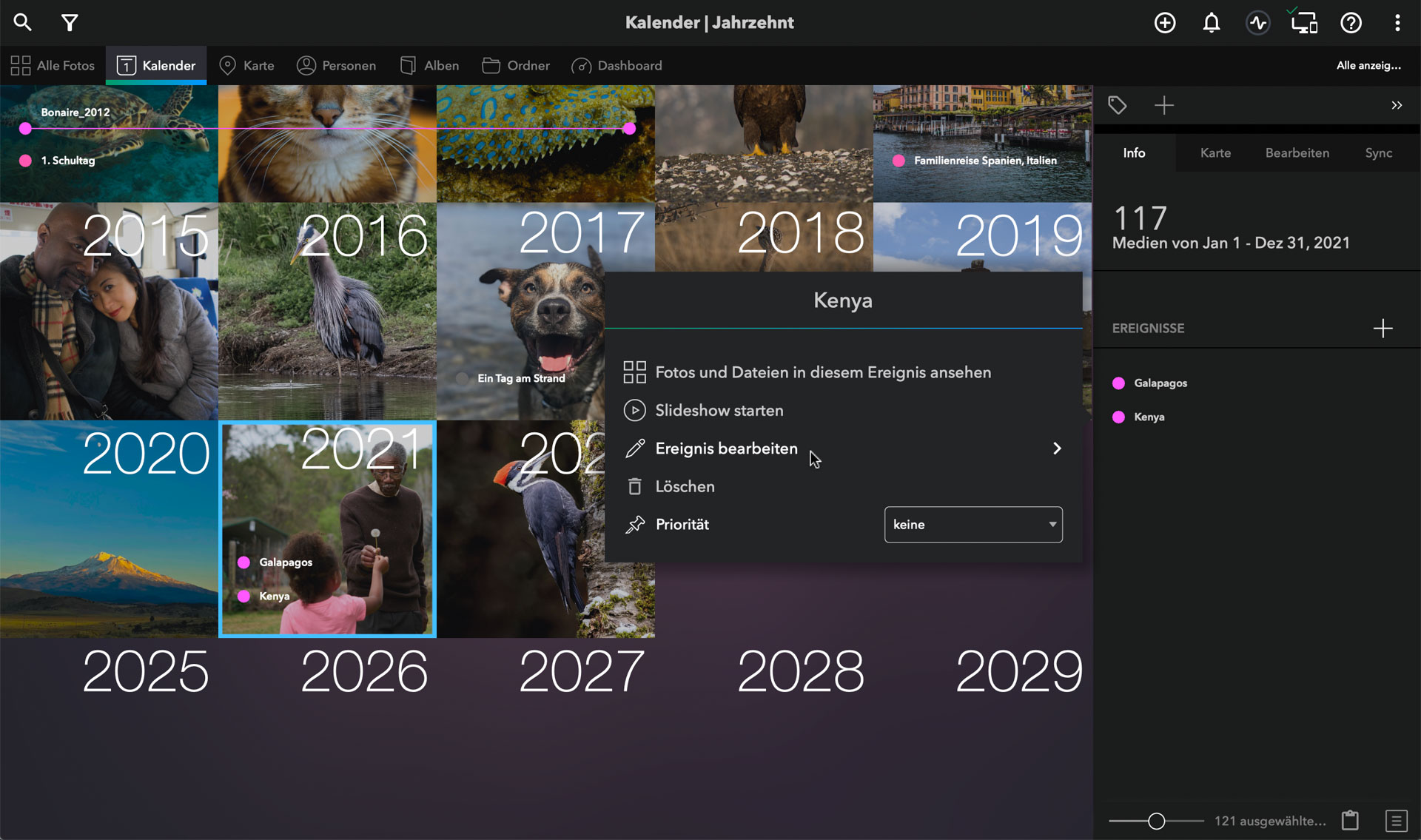This screenshot has width=1421, height=840.
Task: Open the 2018 year thumbnail
Action: point(764,237)
